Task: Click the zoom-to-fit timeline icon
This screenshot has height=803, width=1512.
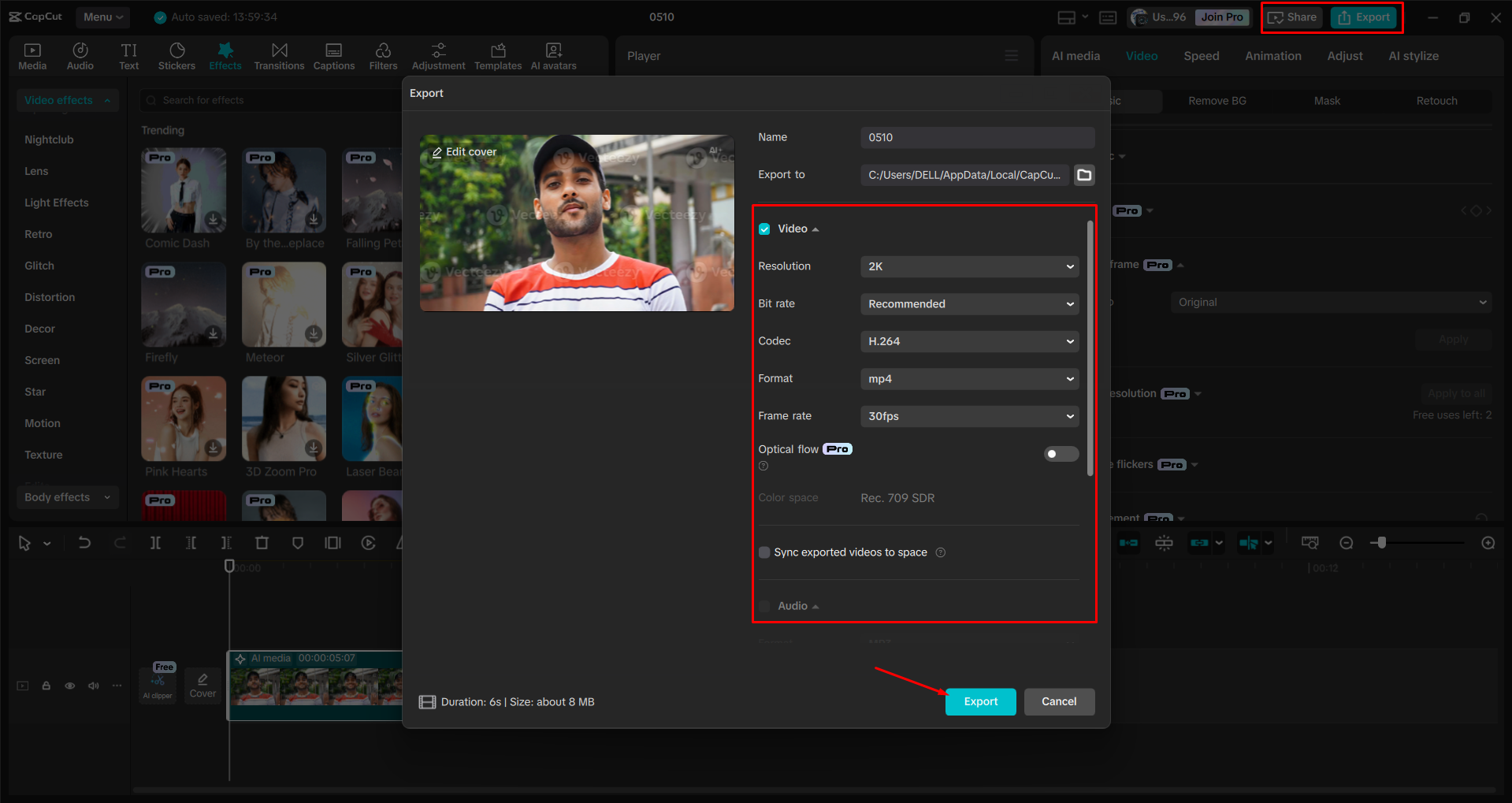Action: click(x=1309, y=542)
